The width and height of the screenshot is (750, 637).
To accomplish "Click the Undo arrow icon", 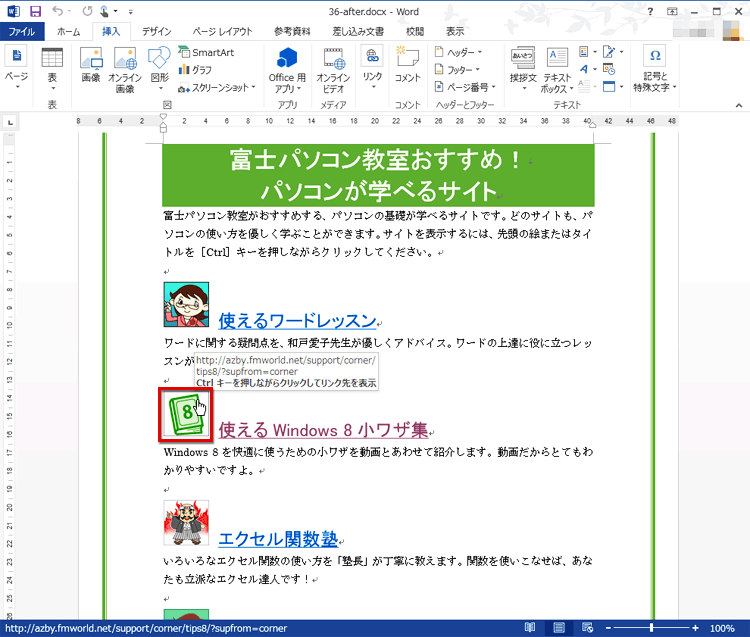I will [57, 11].
